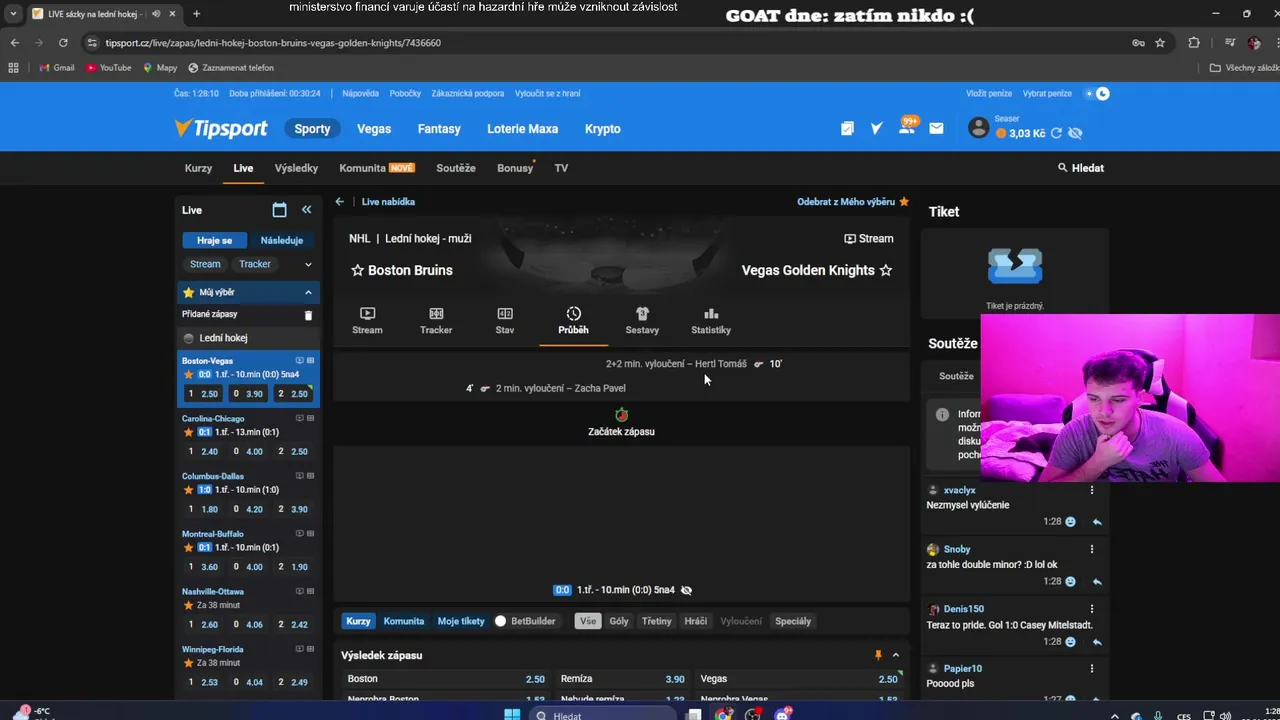The height and width of the screenshot is (720, 1280).
Task: Go back with arrow next to Live nabídka
Action: tap(340, 202)
